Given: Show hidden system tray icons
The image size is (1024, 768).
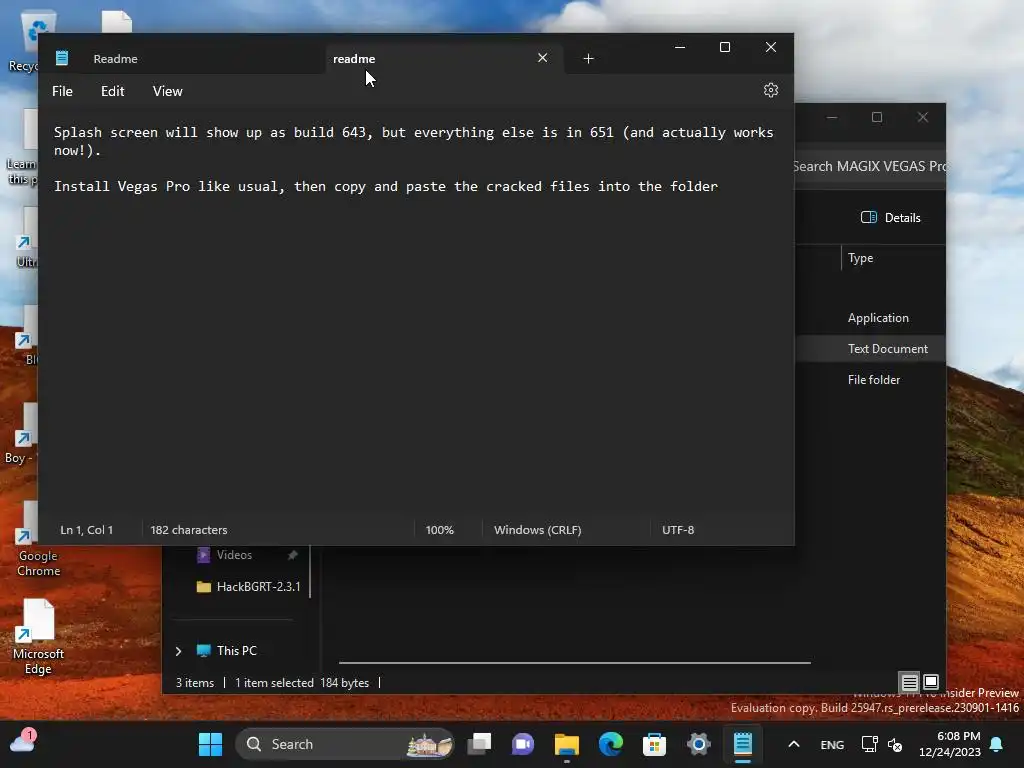Looking at the screenshot, I should [x=793, y=744].
